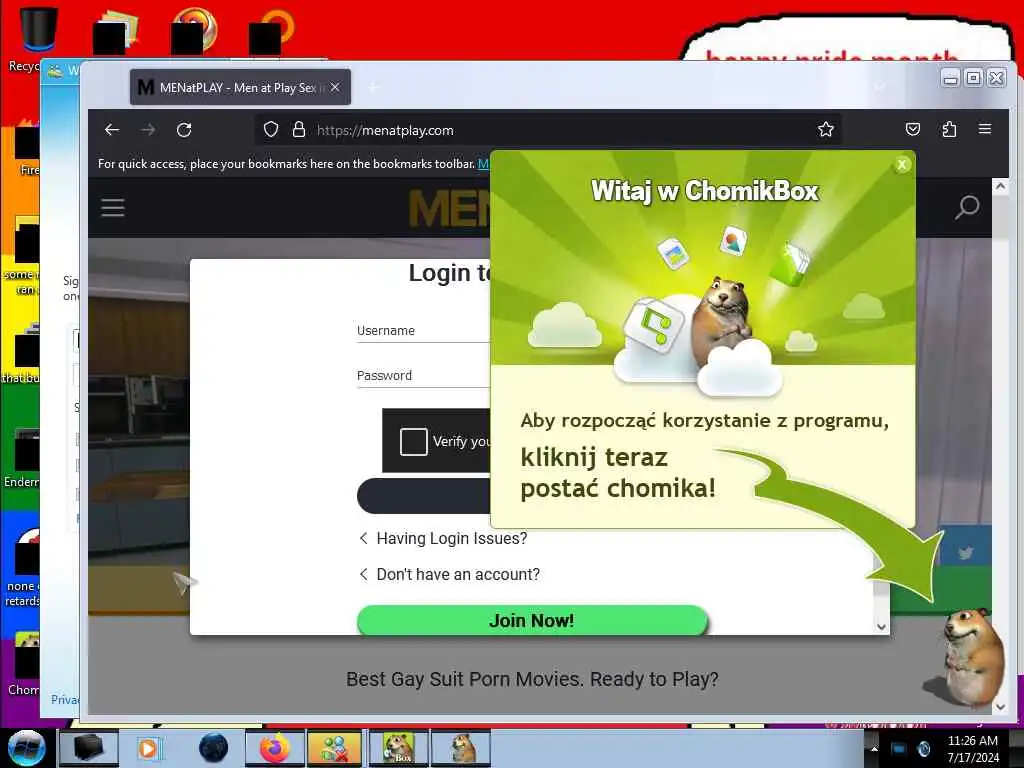
Task: Go back using browser back arrow
Action: 112,130
